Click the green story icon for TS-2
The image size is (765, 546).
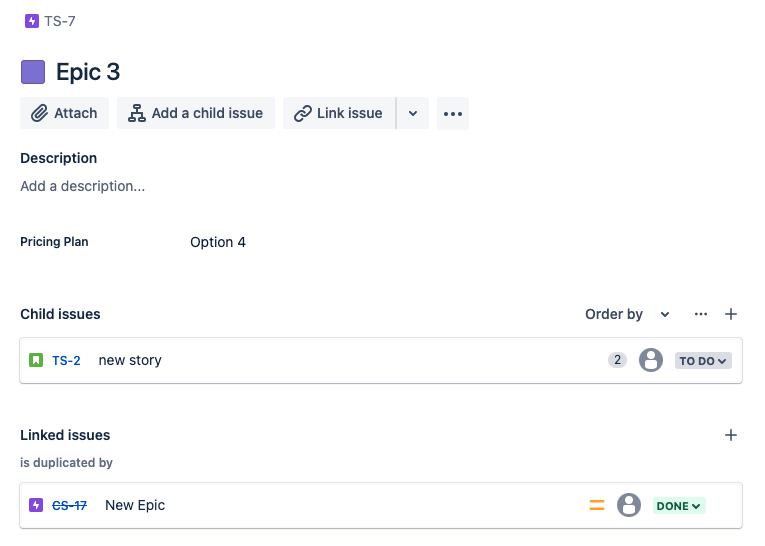click(36, 361)
